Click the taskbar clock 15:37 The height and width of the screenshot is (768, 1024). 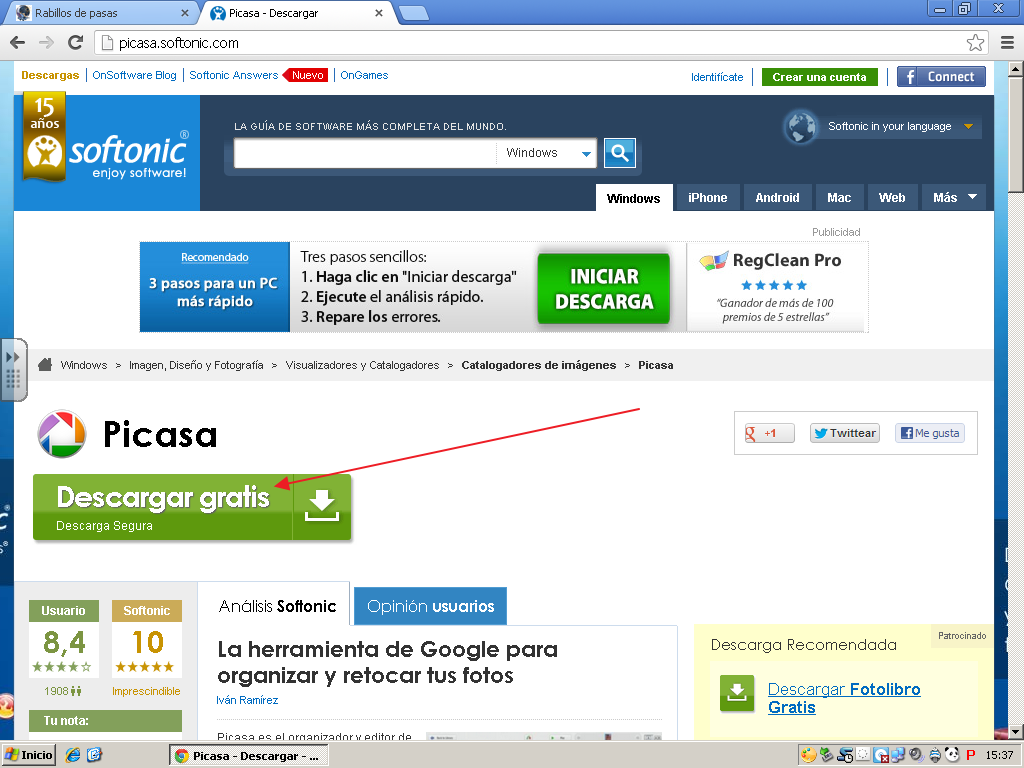tap(999, 756)
